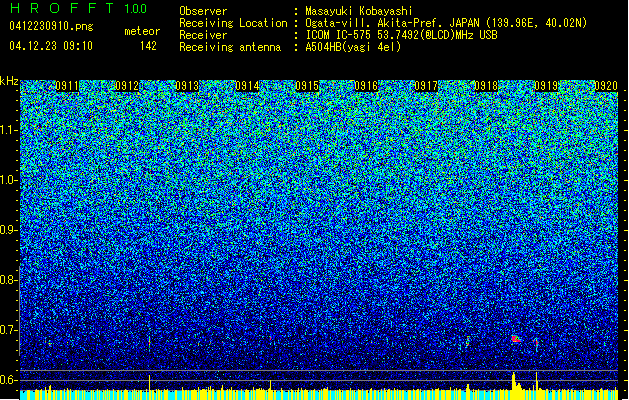Select antenna text A504HB(yagi 4el)
629x400 pixels.
pos(353,47)
